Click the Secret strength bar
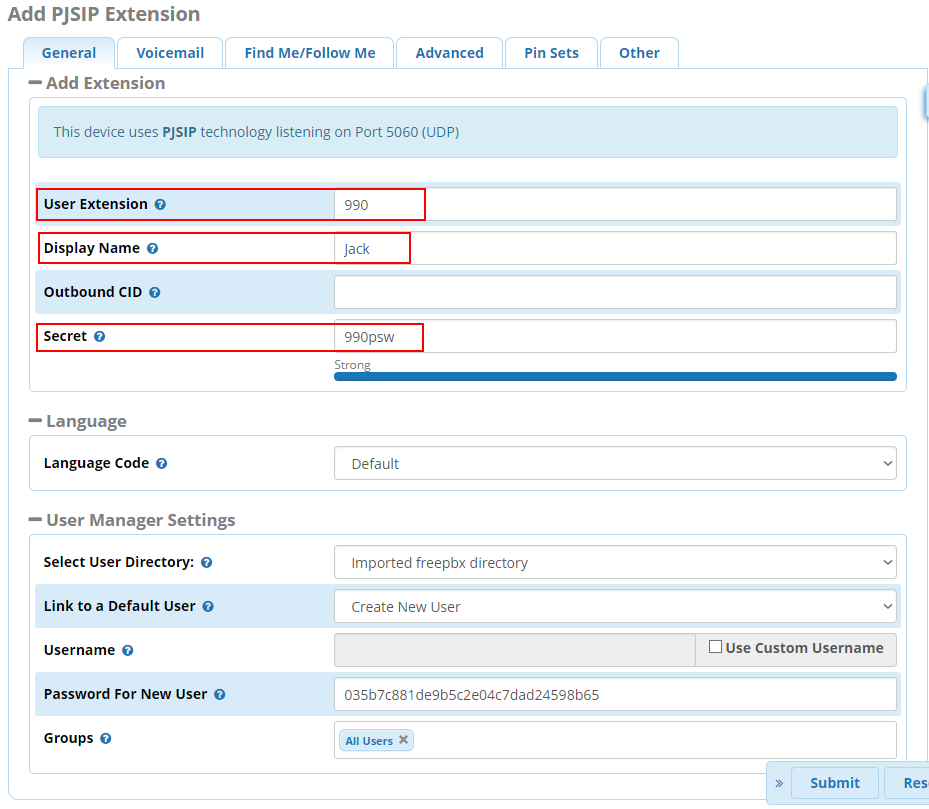Screen dimensions: 929x809 click(615, 377)
